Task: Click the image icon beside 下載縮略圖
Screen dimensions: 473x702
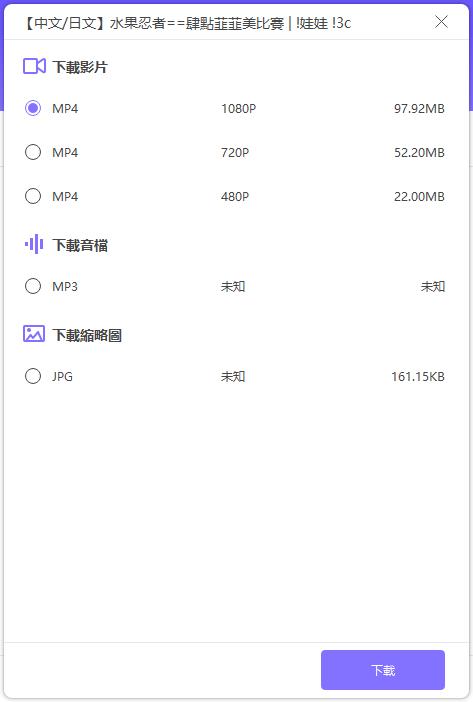Action: coord(34,334)
